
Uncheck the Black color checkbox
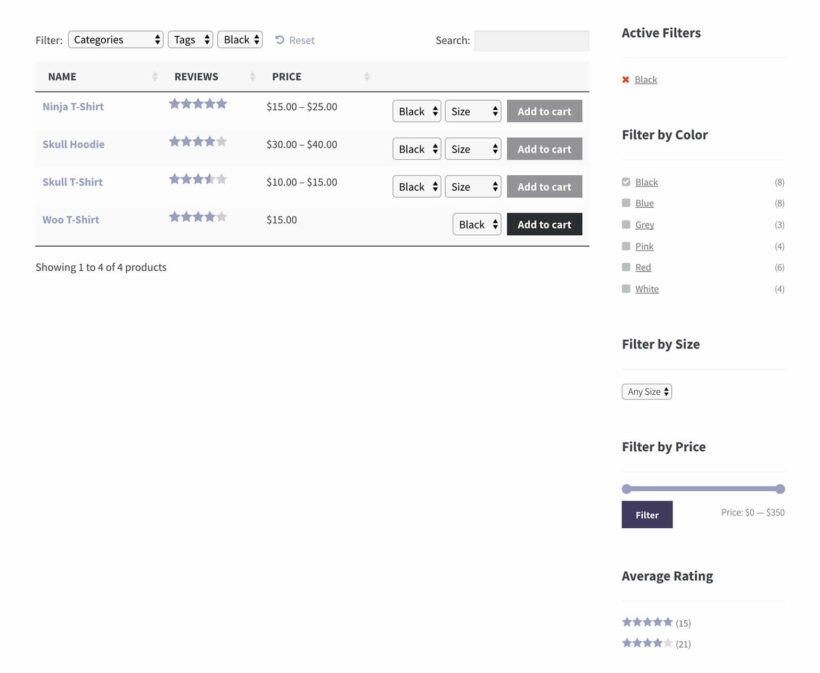pos(625,181)
